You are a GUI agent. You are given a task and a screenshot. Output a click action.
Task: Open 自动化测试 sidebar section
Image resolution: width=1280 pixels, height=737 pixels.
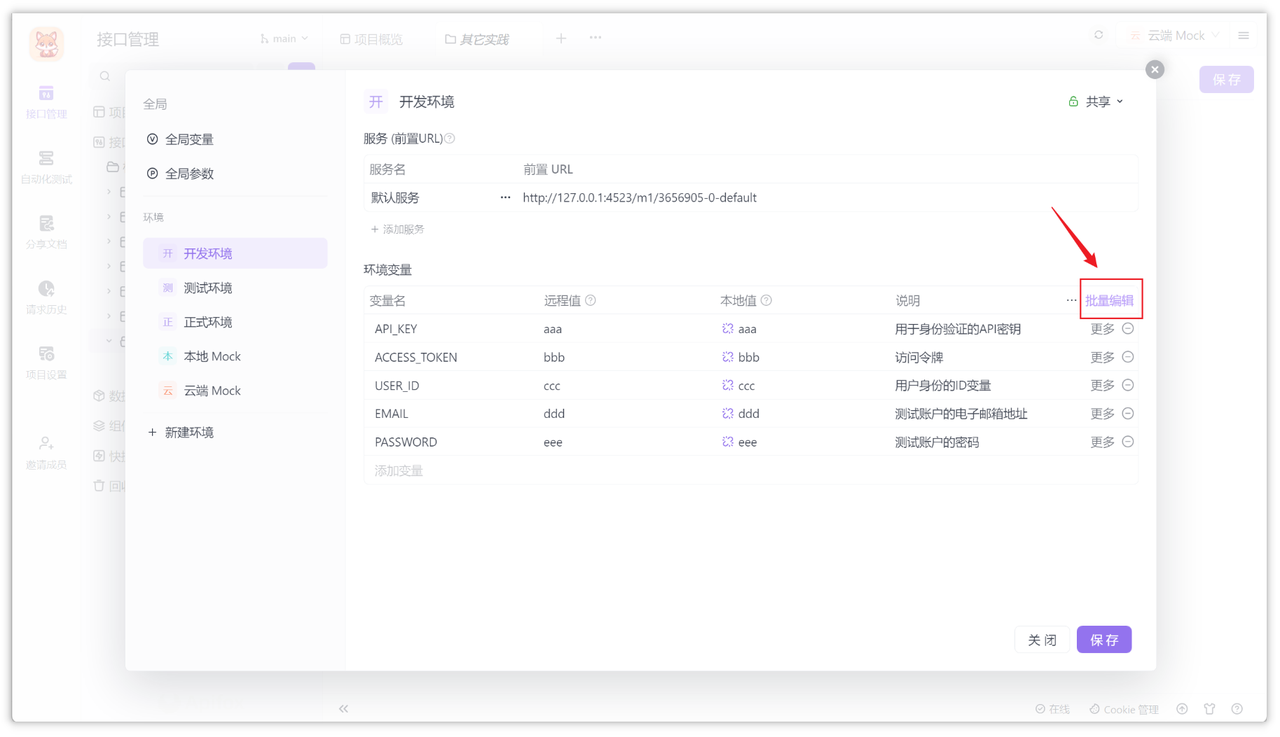46,167
